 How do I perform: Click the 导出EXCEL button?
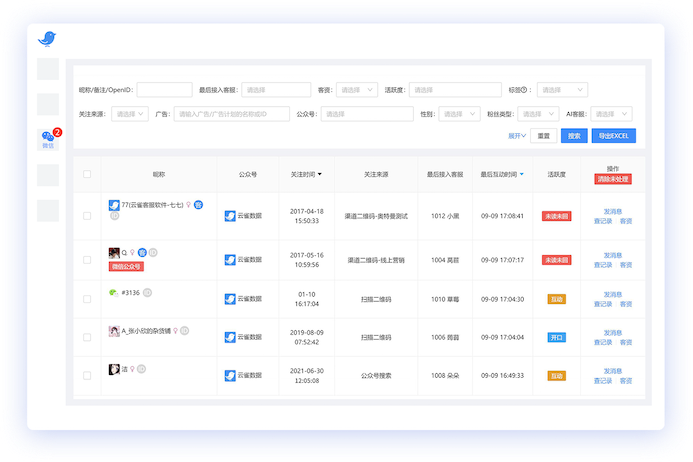click(613, 135)
